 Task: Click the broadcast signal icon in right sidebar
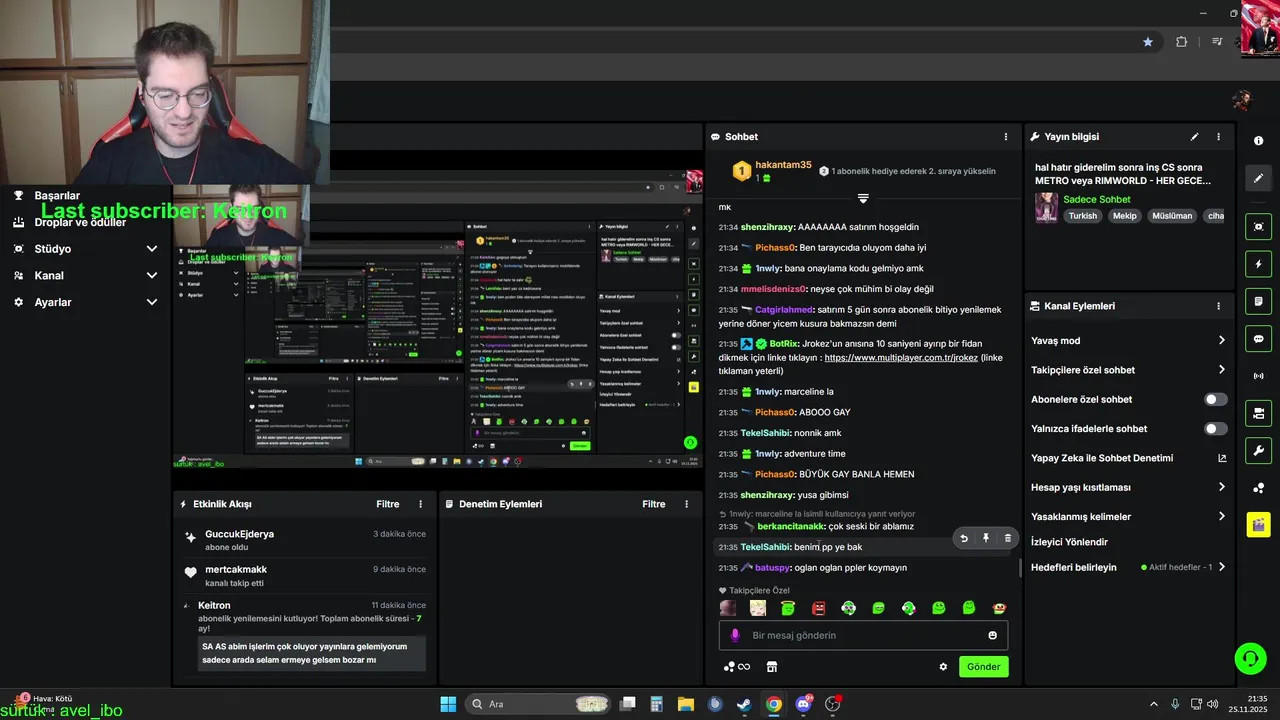(x=1258, y=376)
